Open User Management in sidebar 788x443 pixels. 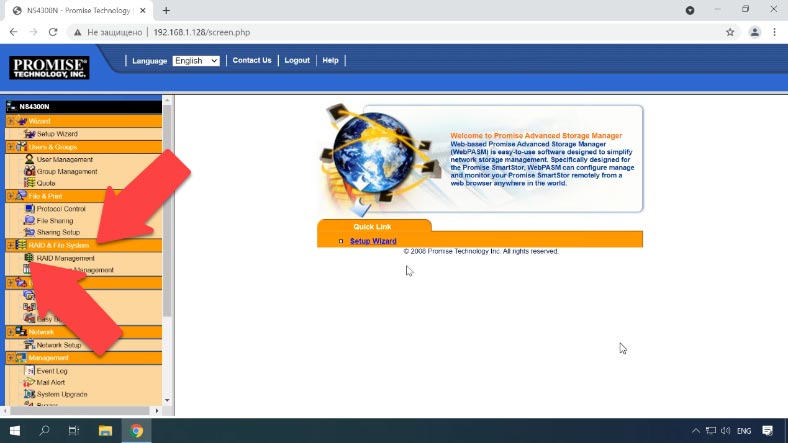pyautogui.click(x=65, y=160)
